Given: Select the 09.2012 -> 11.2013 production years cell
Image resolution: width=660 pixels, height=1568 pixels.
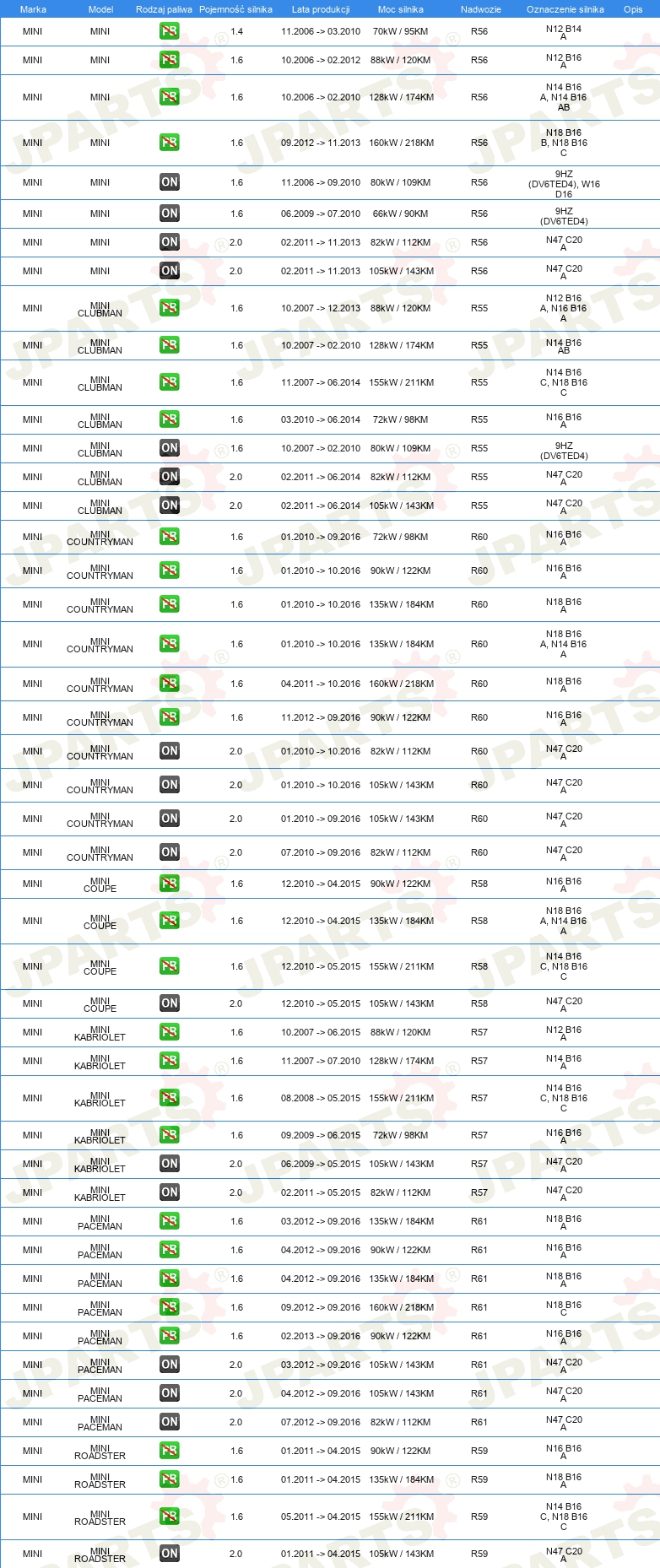Looking at the screenshot, I should click(321, 143).
